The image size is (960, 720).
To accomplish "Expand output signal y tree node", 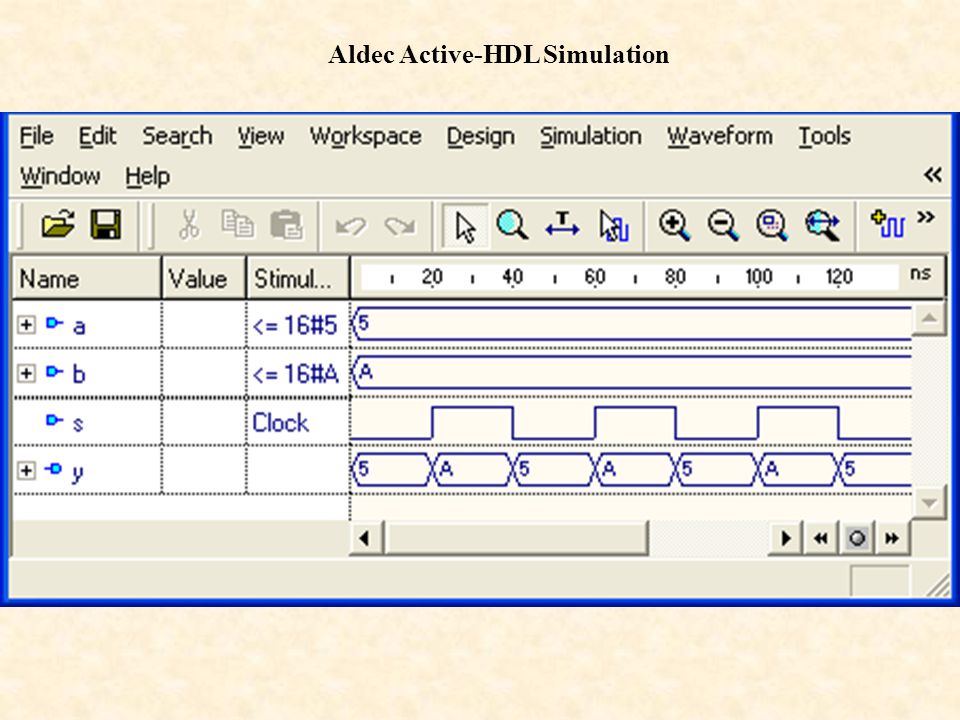I will [x=26, y=470].
